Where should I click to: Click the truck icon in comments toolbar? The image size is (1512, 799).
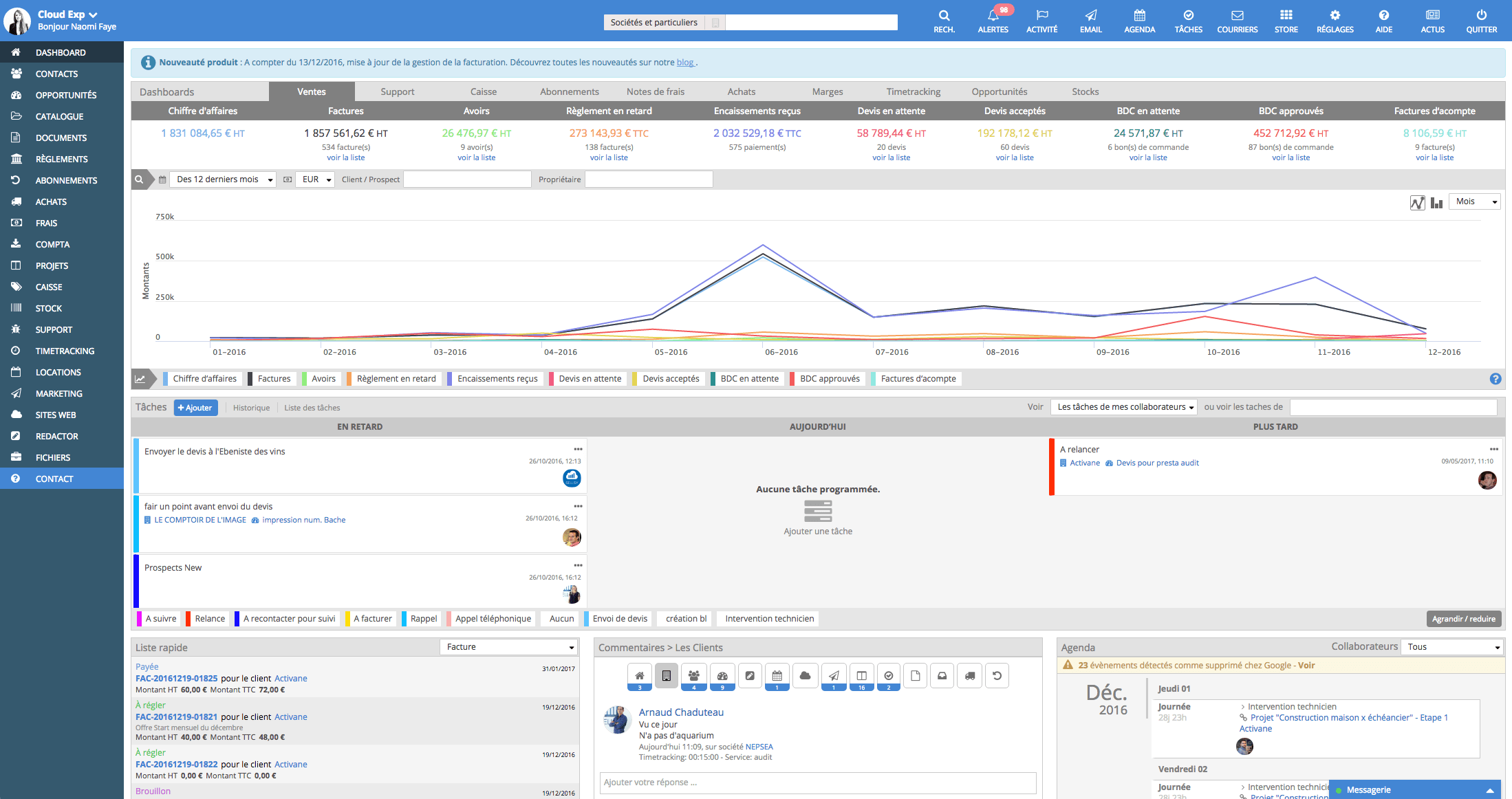(970, 676)
